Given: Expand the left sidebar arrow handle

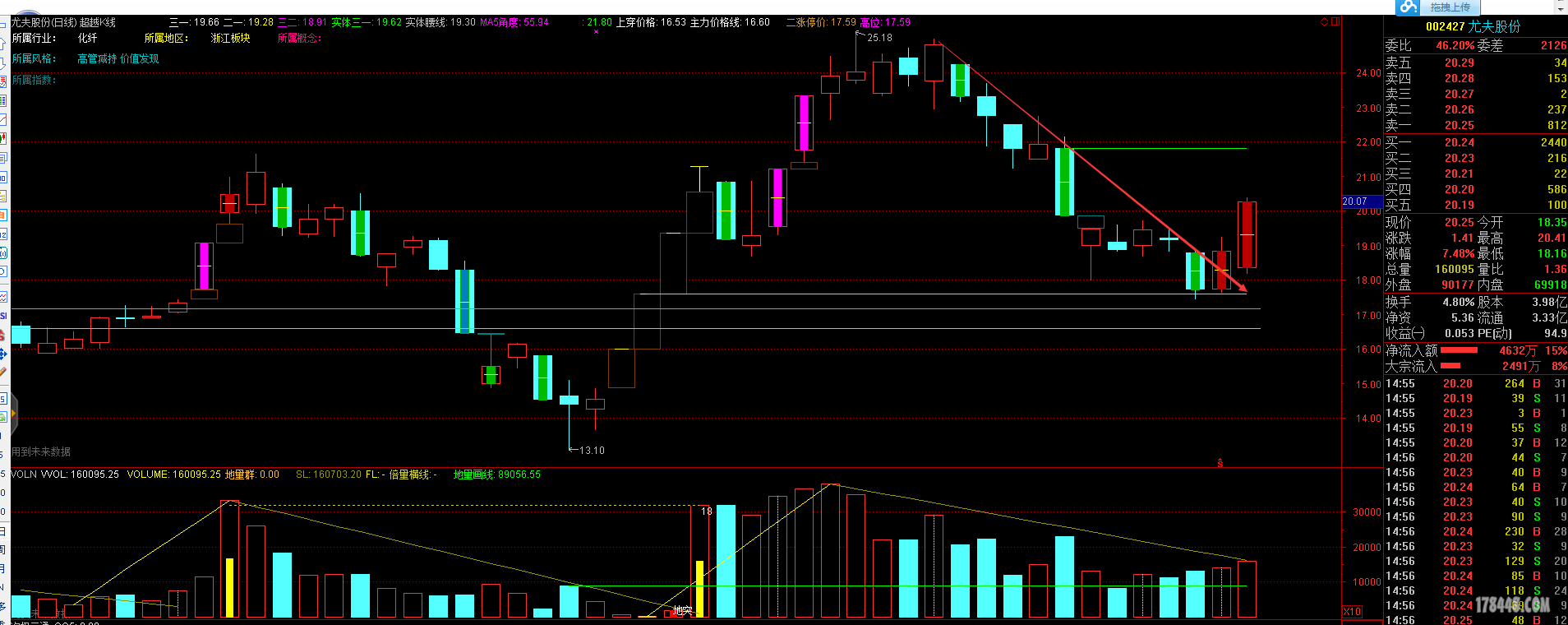Looking at the screenshot, I should [13, 413].
